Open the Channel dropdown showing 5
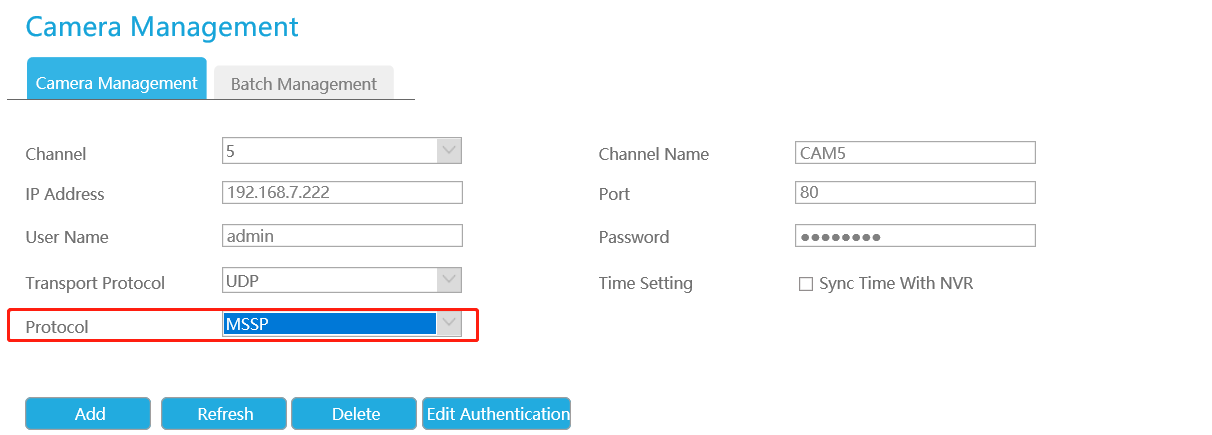 pyautogui.click(x=342, y=151)
